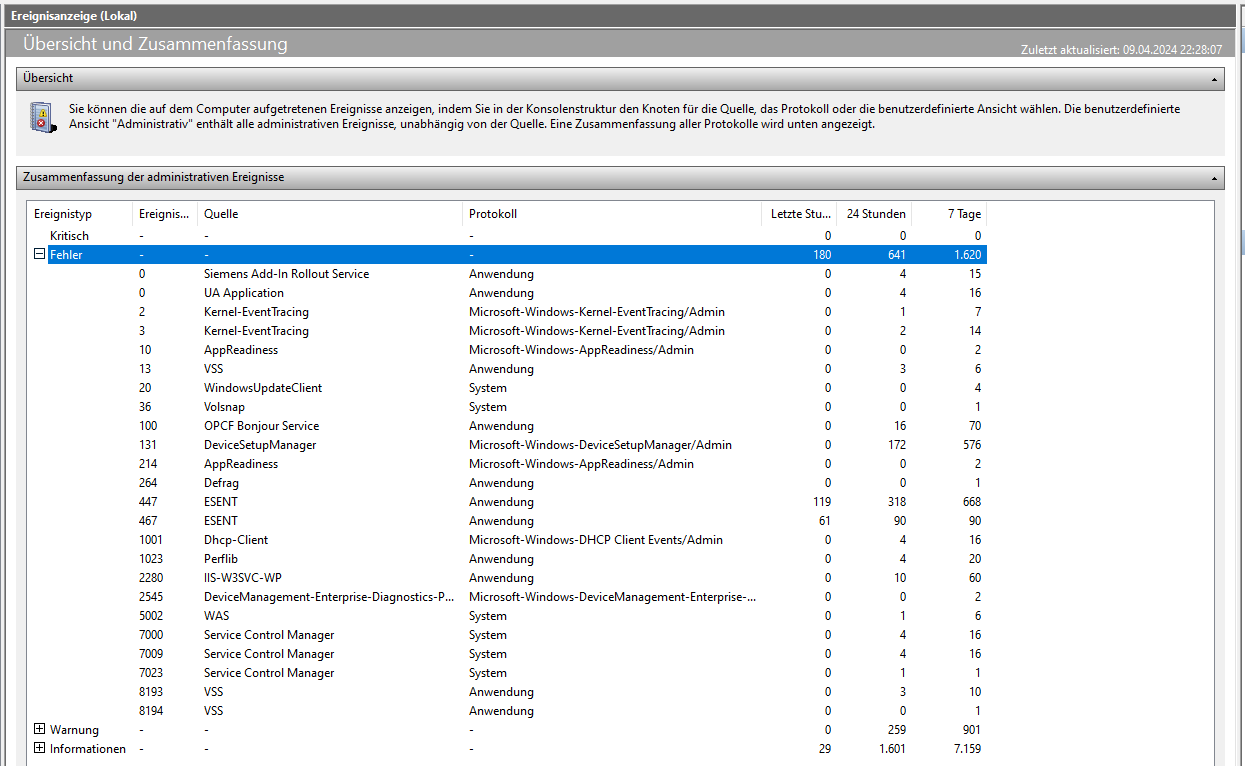This screenshot has width=1245, height=766.
Task: Click the Warnung 24 Stunden value 259
Action: coord(896,730)
